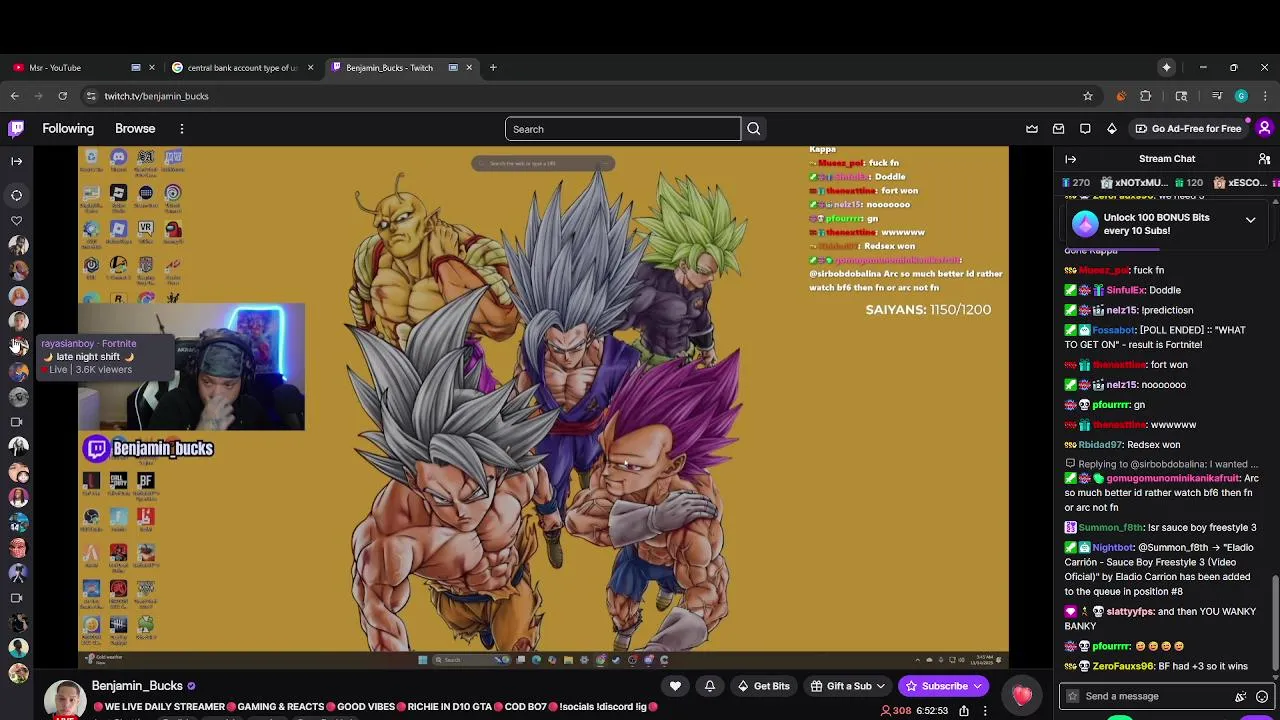Open the Subscribe dropdown button
Image resolution: width=1280 pixels, height=720 pixels.
944,686
